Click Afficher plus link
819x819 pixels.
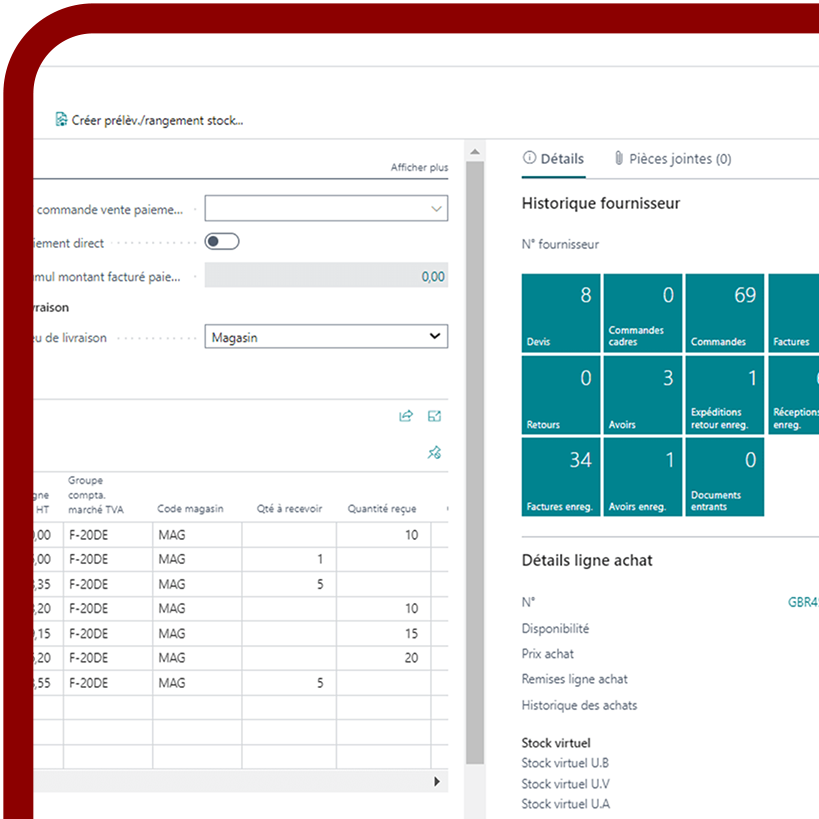pyautogui.click(x=419, y=168)
